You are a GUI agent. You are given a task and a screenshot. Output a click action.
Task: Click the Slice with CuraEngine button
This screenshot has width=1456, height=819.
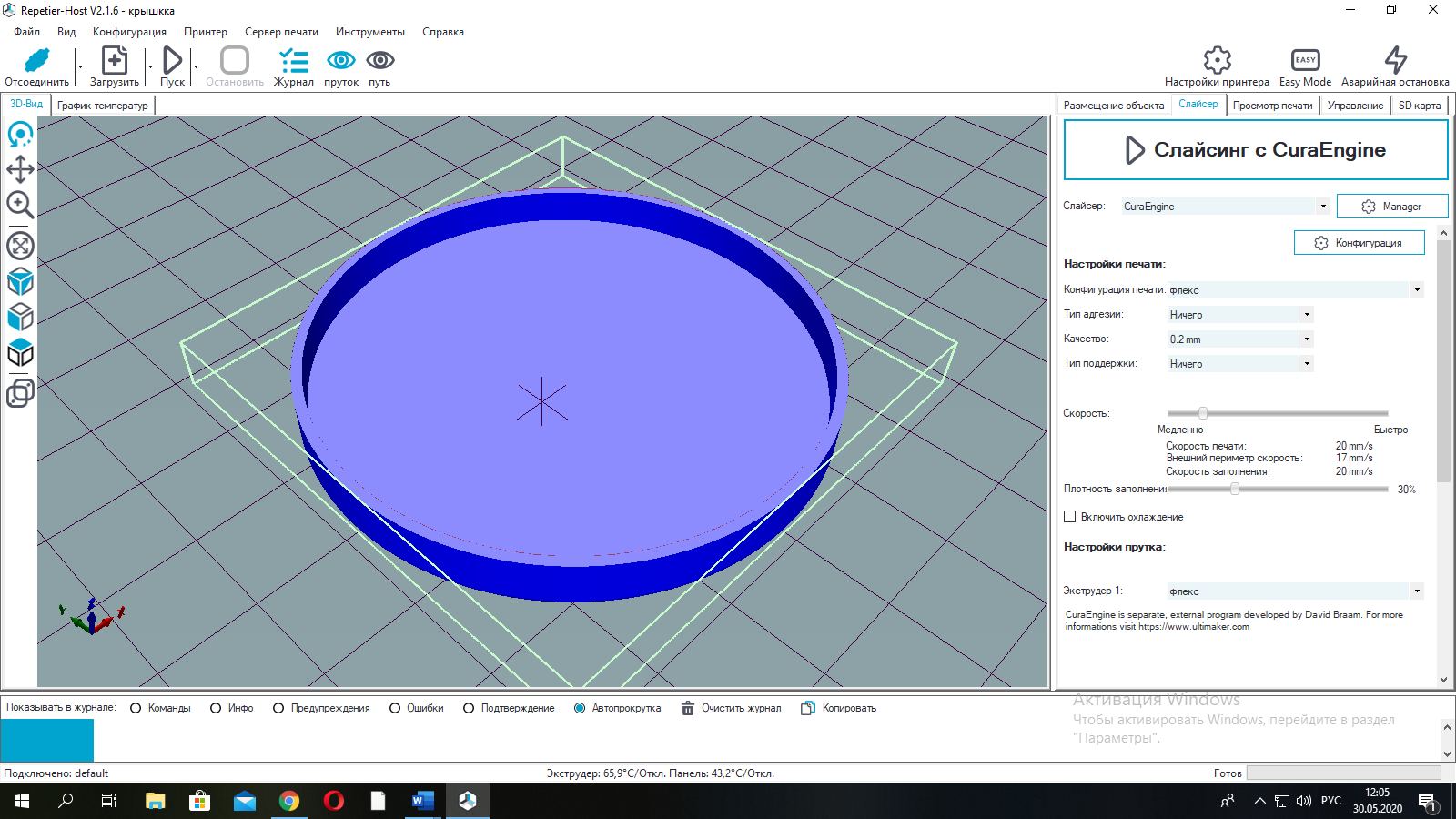point(1255,150)
